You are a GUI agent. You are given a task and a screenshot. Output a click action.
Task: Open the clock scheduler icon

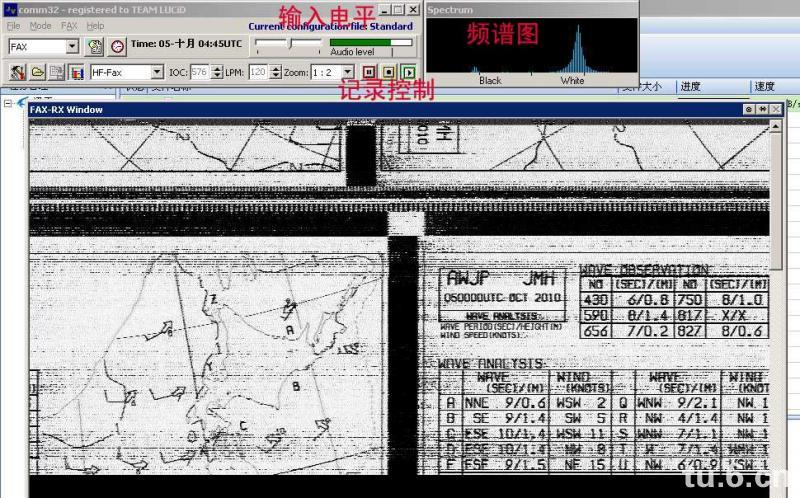(x=117, y=46)
